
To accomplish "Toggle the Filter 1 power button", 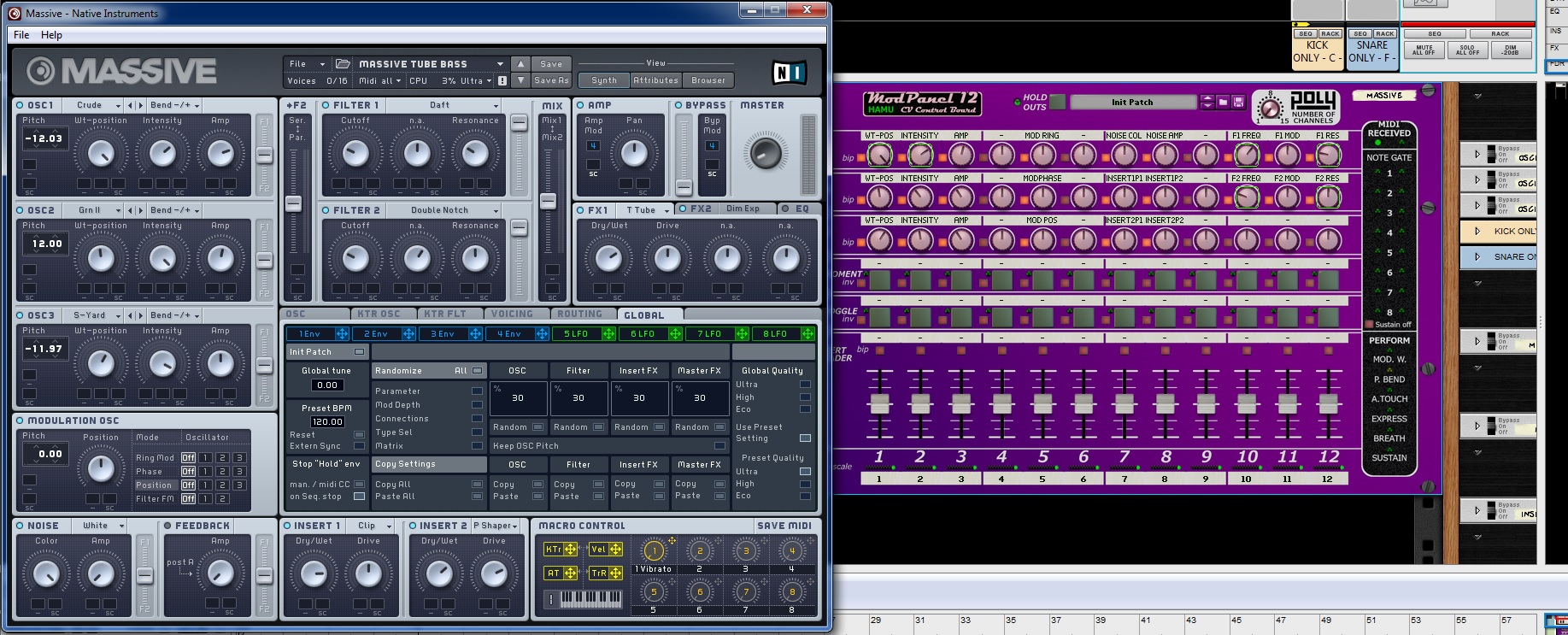I will [x=326, y=105].
